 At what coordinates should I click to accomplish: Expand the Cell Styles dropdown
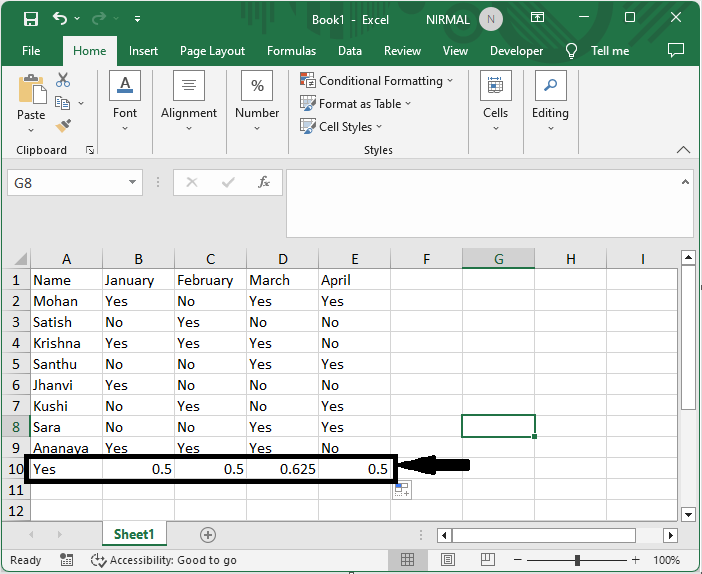click(x=340, y=127)
